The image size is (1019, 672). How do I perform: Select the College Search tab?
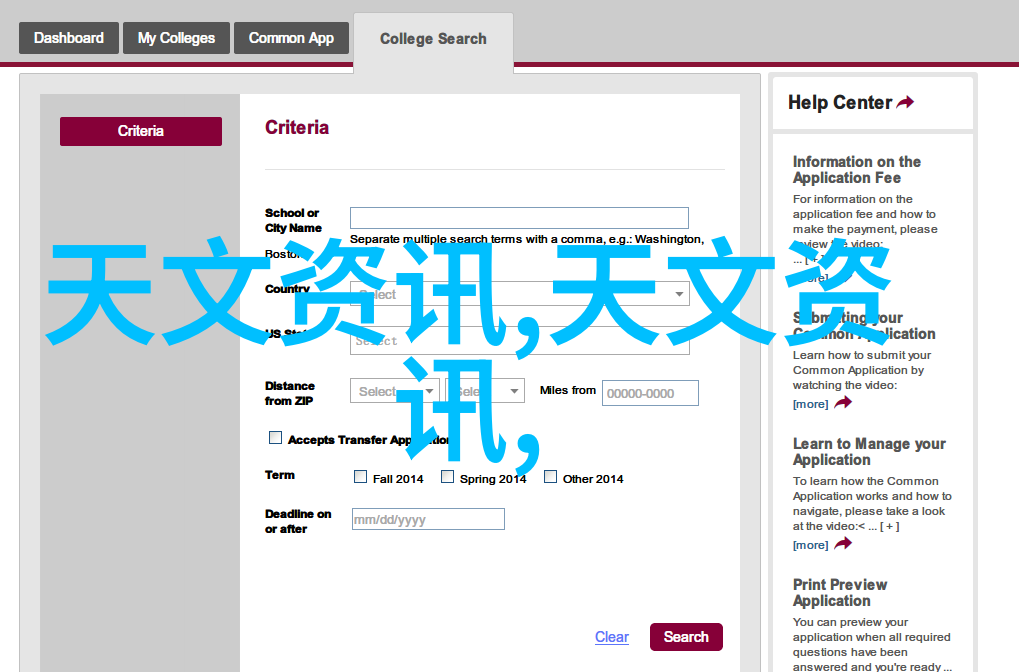(433, 39)
